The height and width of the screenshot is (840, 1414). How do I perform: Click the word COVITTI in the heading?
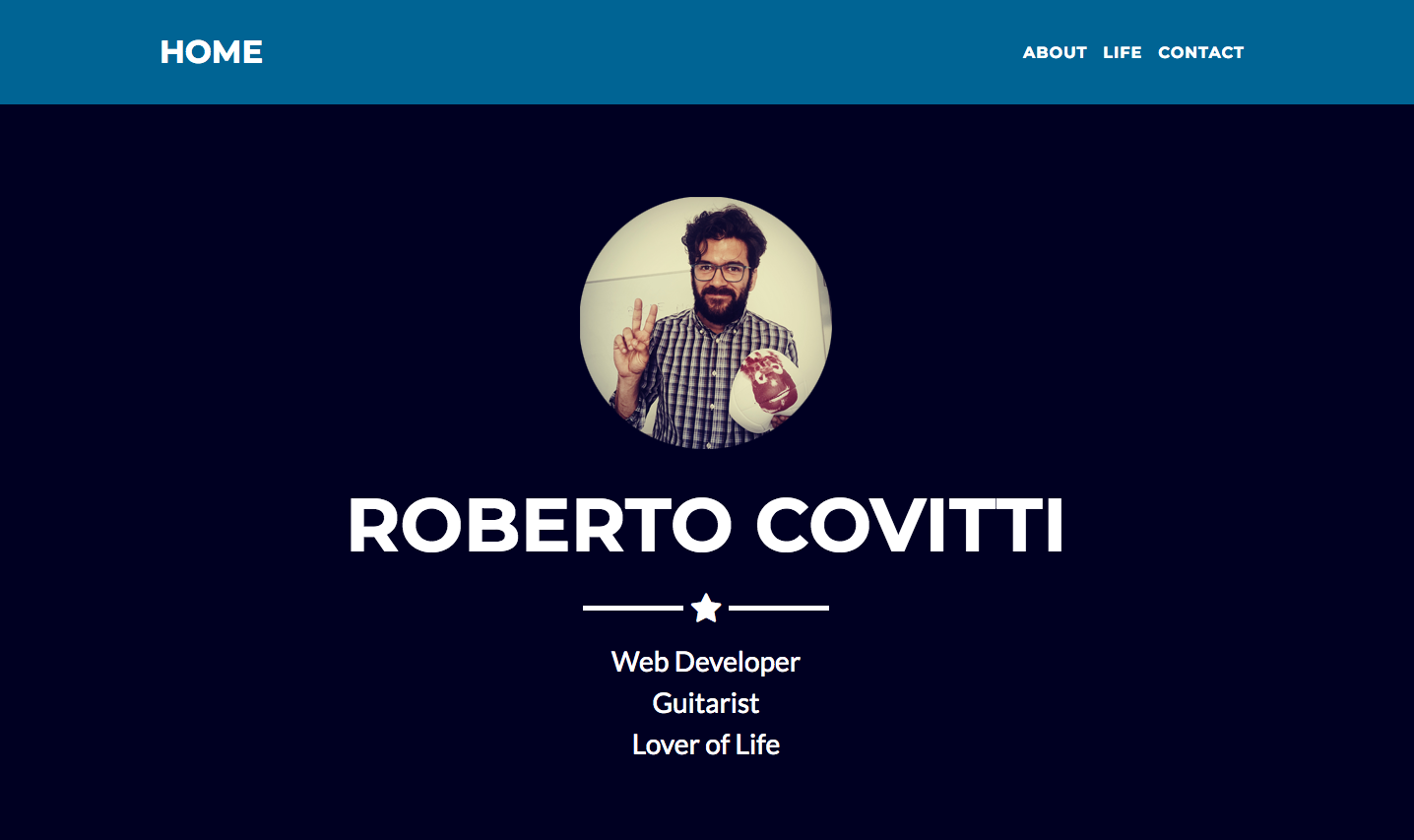[909, 526]
